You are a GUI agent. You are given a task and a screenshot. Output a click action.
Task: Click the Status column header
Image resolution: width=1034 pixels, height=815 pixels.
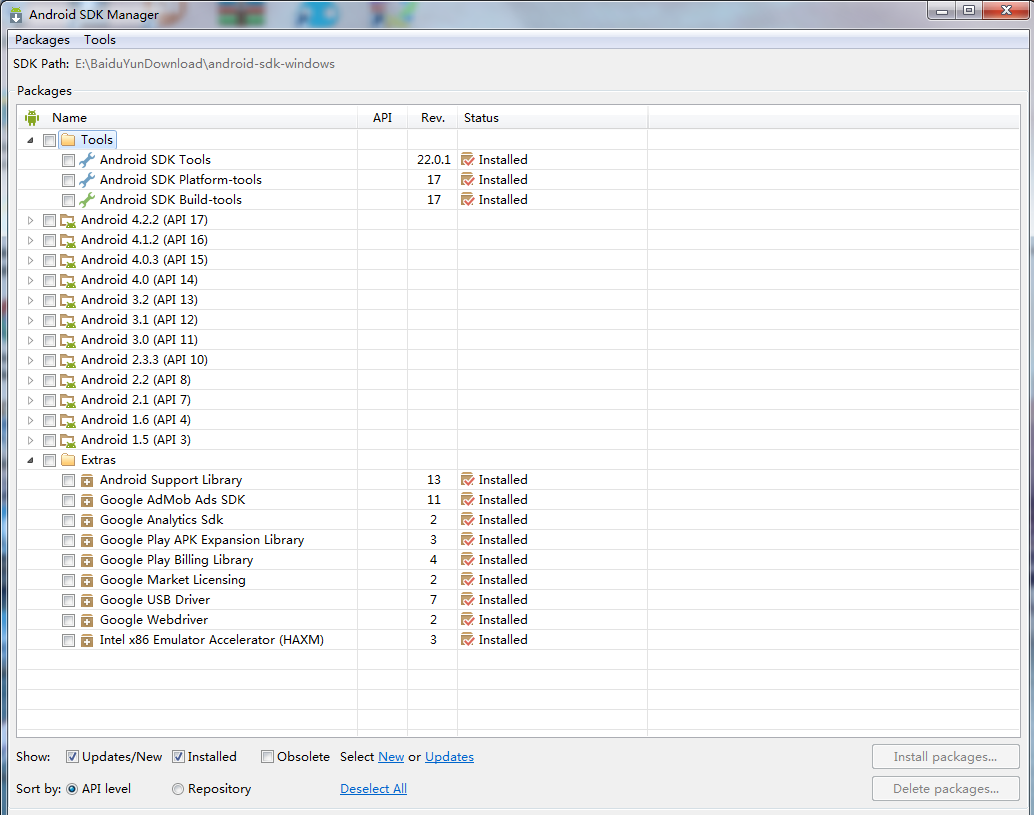click(x=553, y=117)
